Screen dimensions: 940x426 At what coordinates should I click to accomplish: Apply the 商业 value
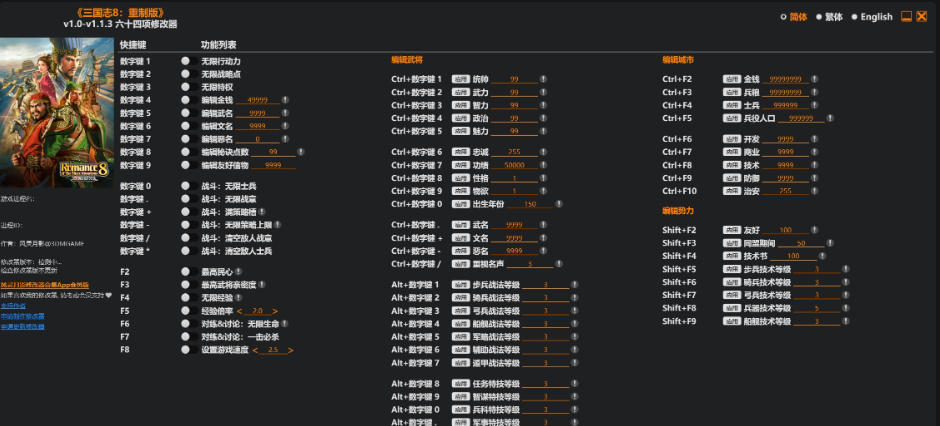(x=731, y=152)
